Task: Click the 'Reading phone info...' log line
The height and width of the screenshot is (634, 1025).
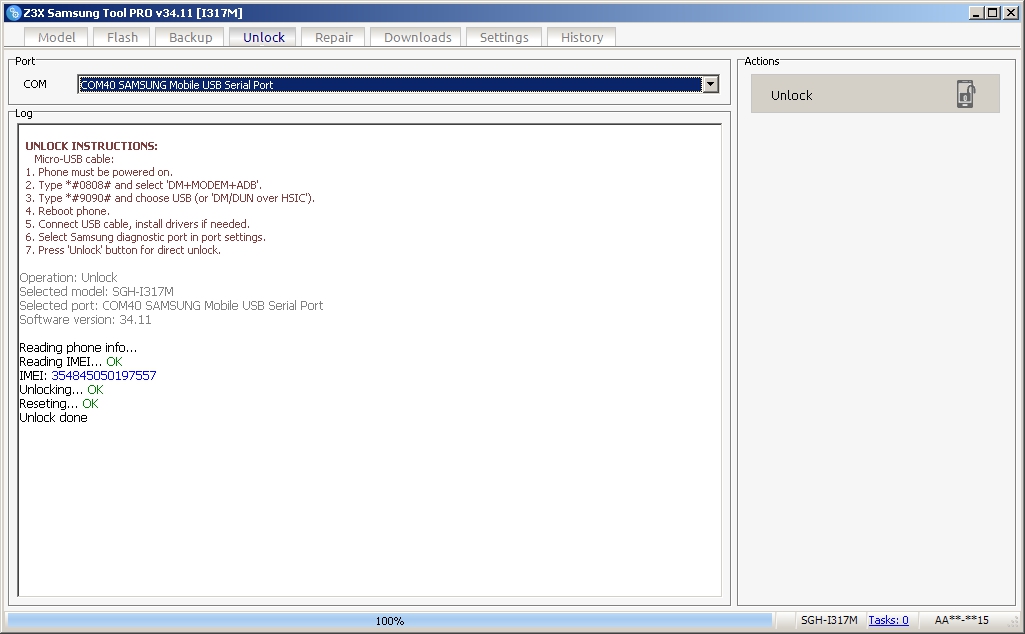Action: (78, 348)
